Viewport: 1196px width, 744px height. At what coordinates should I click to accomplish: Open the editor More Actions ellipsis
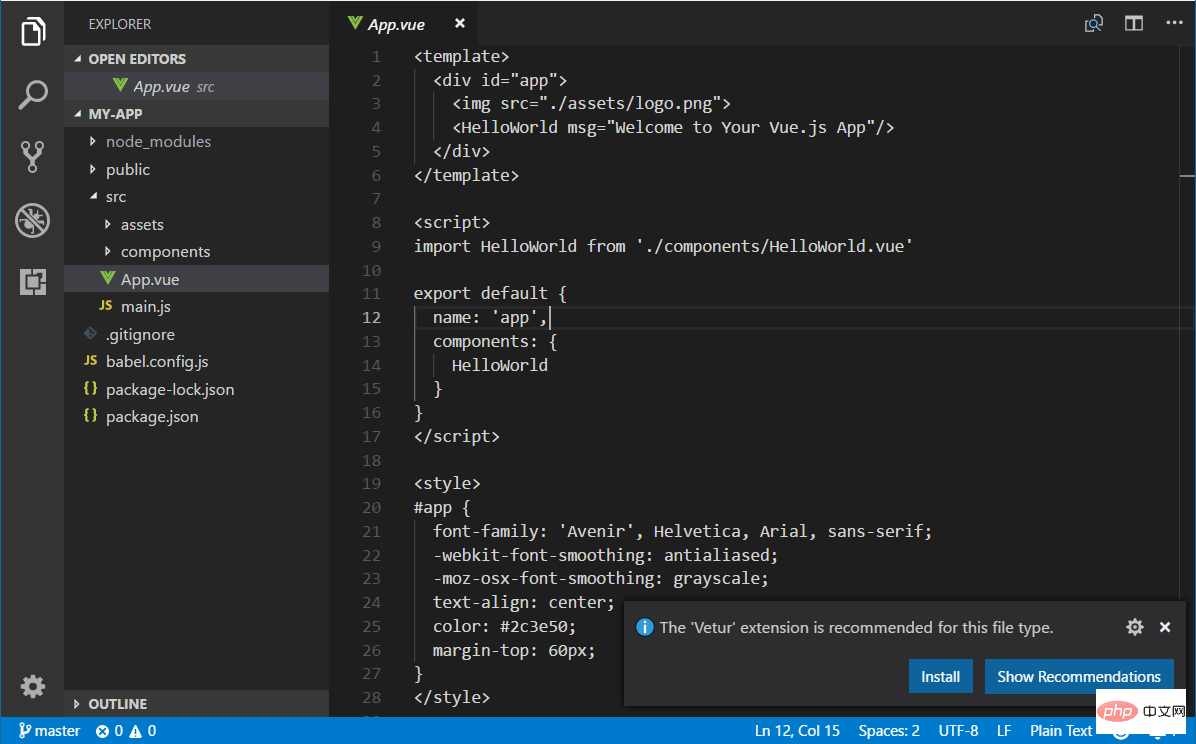tap(1173, 23)
